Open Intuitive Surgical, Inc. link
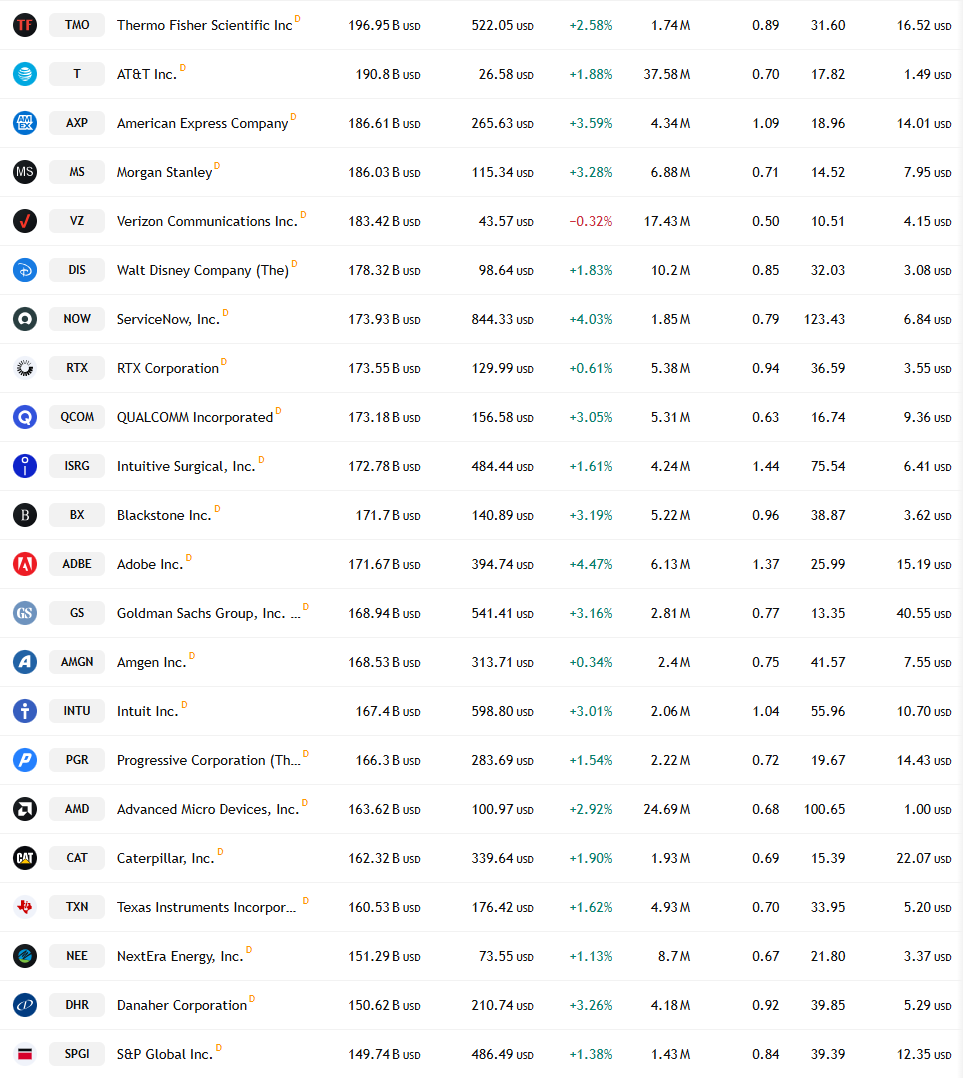Image resolution: width=963 pixels, height=1078 pixels. (186, 466)
